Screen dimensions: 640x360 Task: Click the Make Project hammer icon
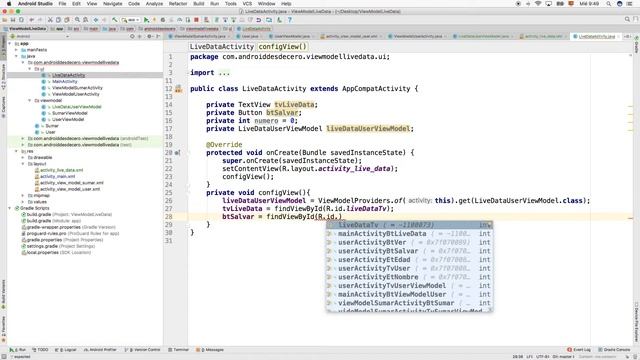(x=115, y=20)
